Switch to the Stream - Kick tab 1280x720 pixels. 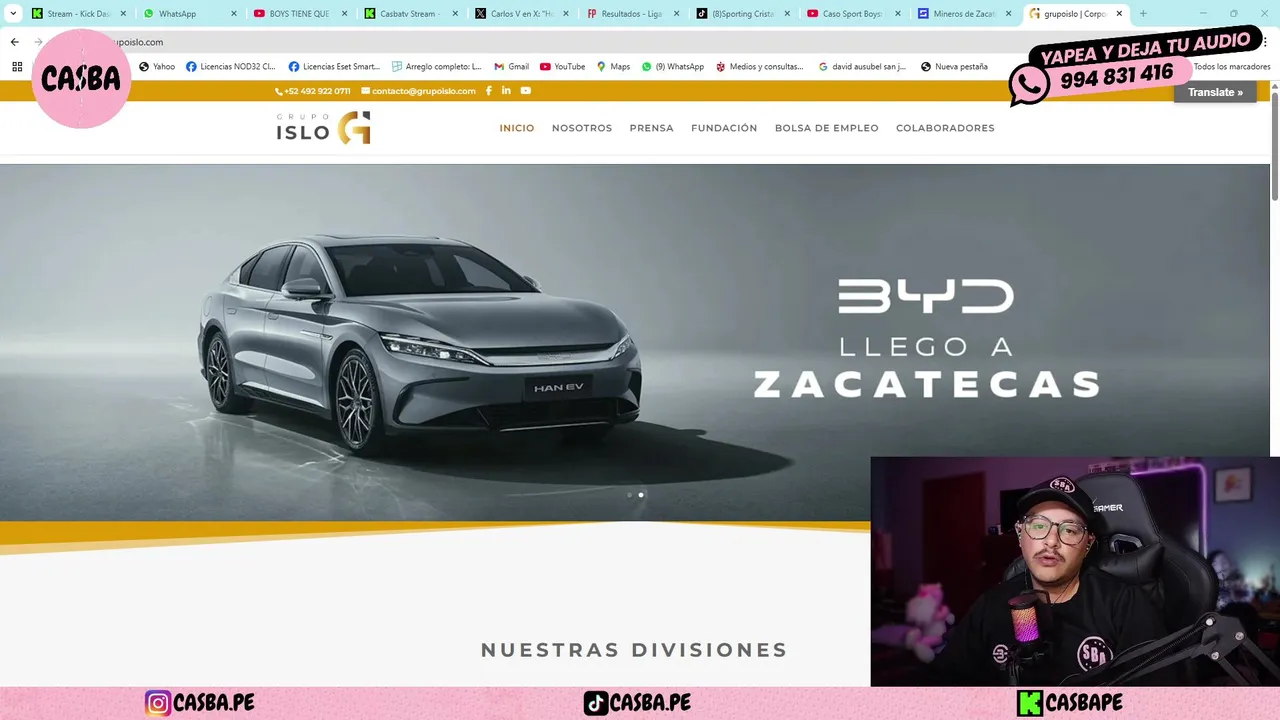click(79, 14)
